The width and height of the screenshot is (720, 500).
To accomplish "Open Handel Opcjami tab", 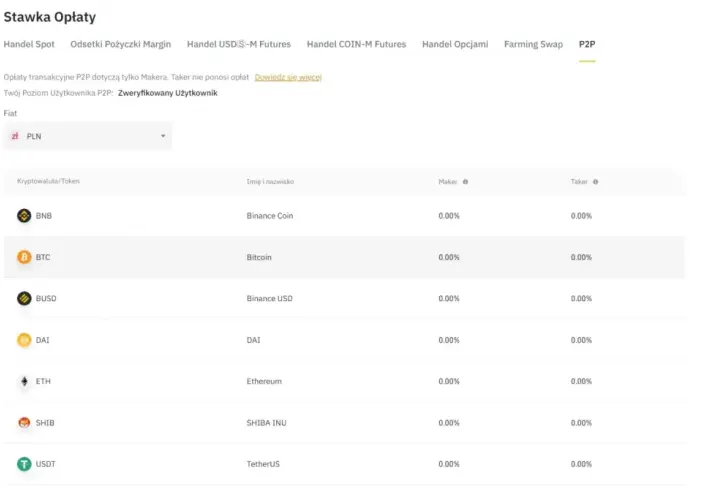I will [x=455, y=44].
